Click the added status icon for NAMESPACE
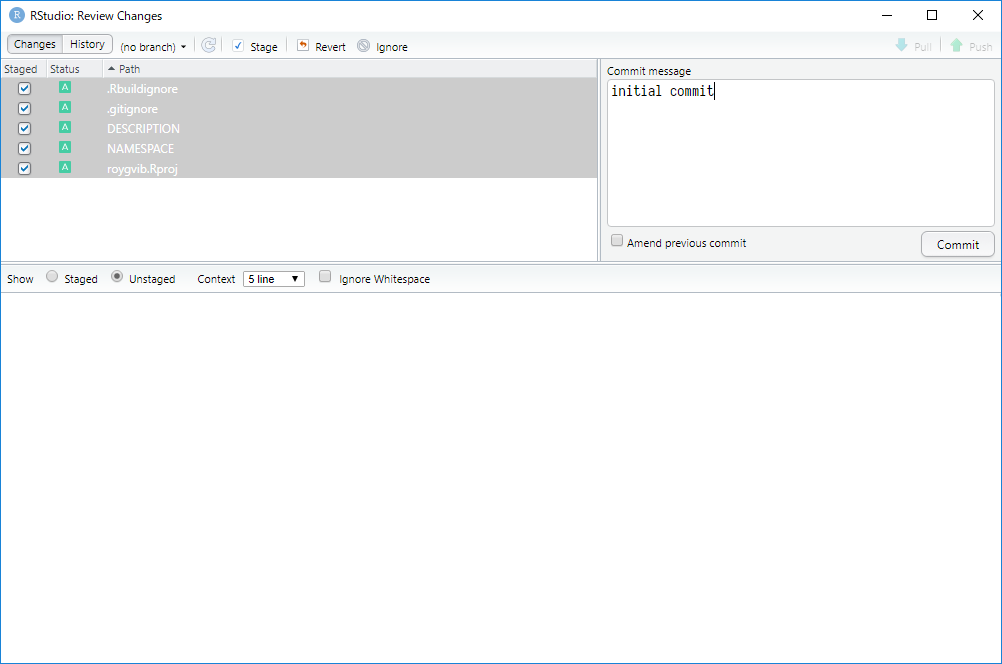 coord(65,148)
